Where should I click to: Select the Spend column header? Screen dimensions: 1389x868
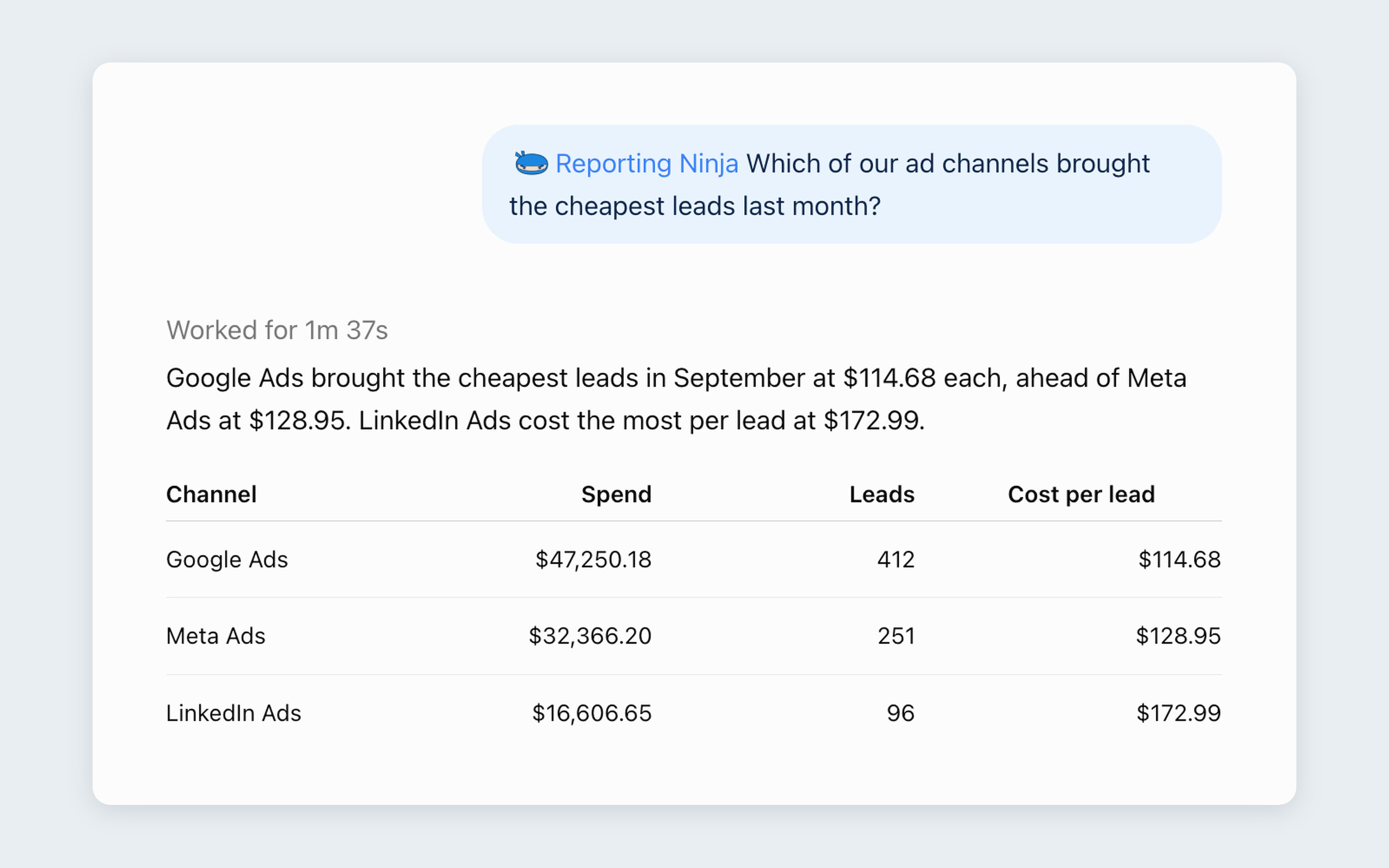coord(616,494)
